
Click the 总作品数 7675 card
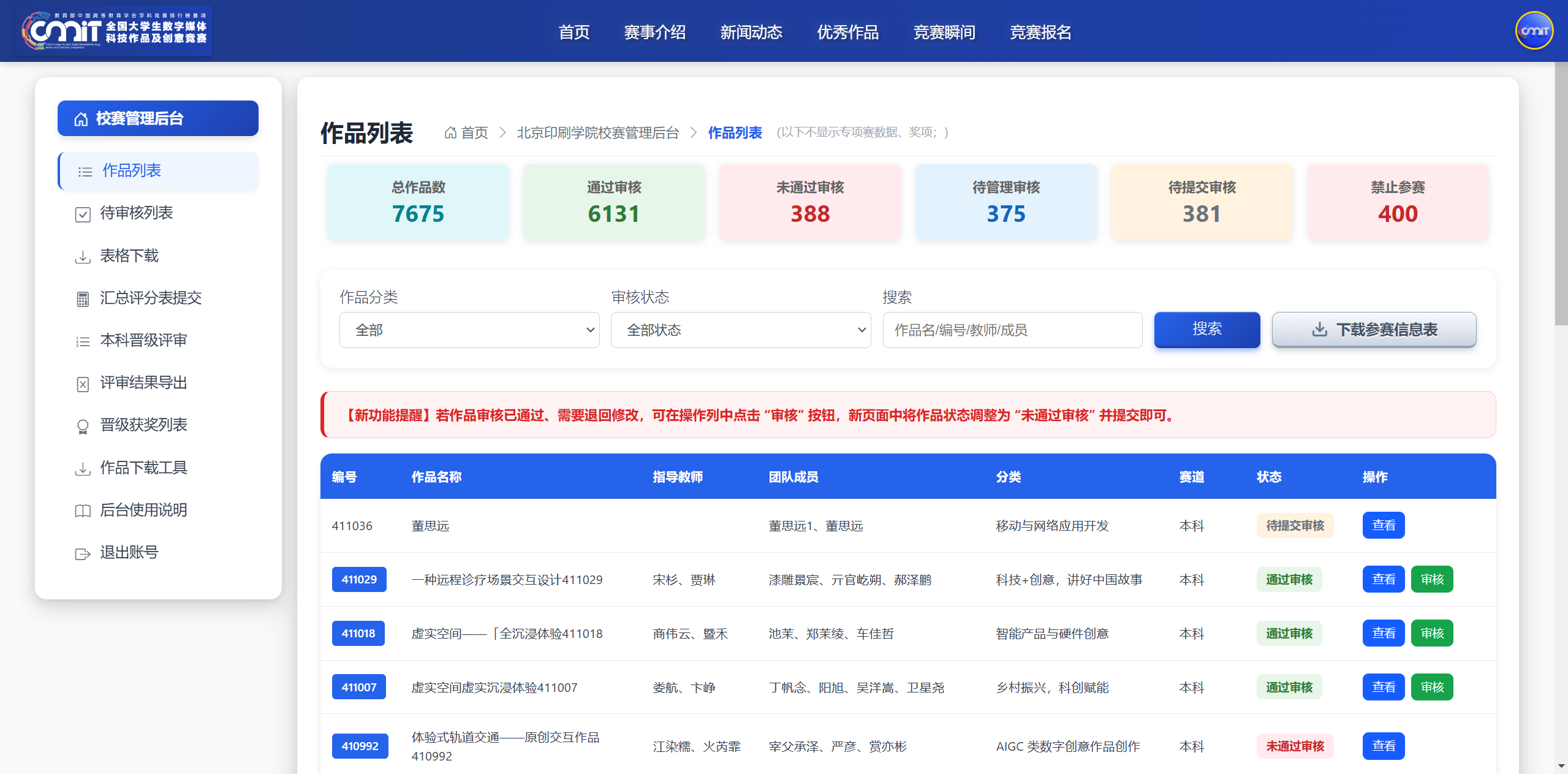418,202
